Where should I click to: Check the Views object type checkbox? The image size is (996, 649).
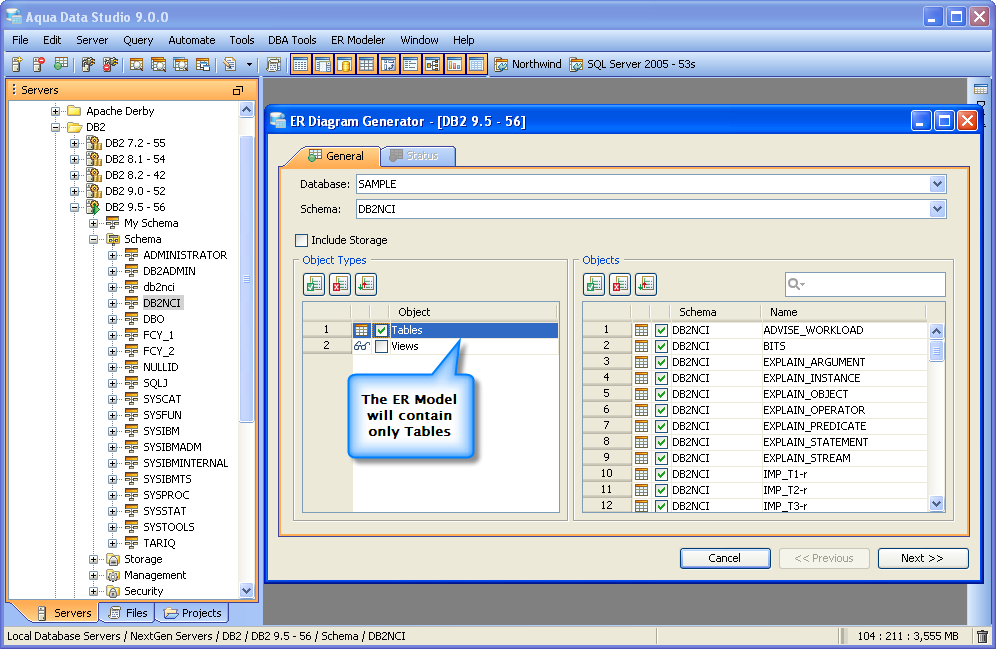[381, 346]
